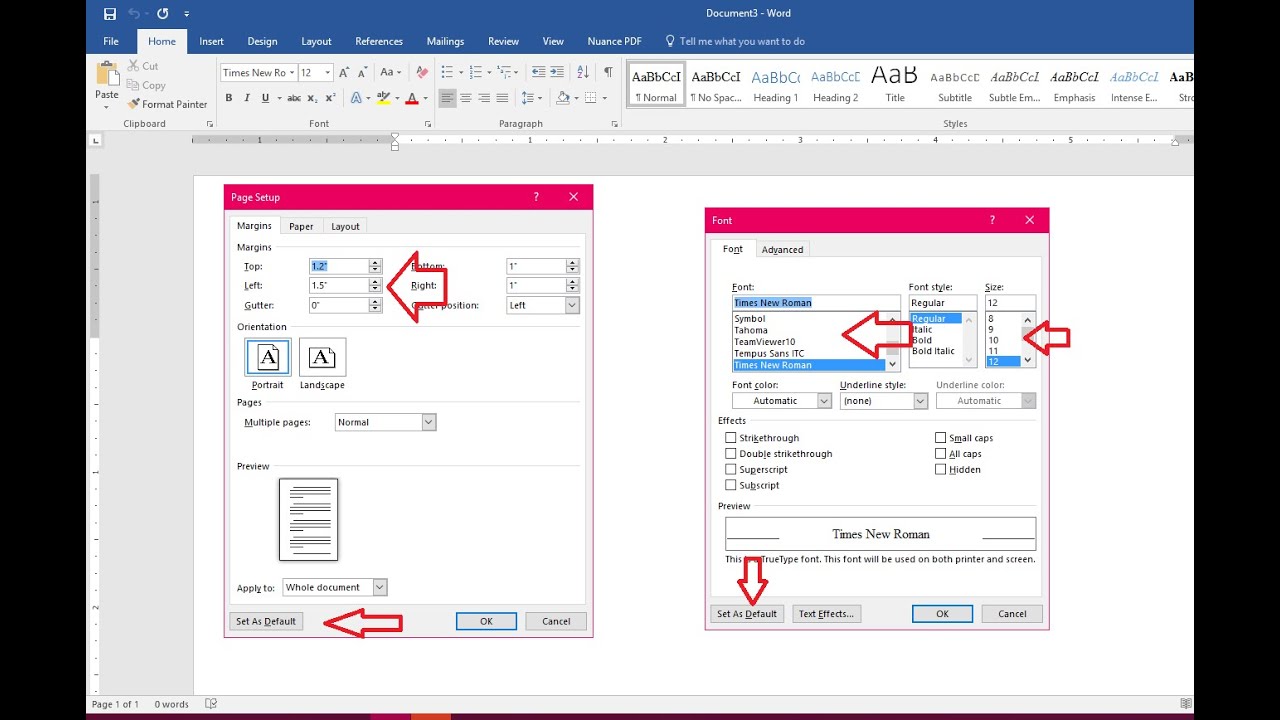1280x720 pixels.
Task: Click the Repeat icon in the quick access toolbar
Action: click(x=162, y=13)
